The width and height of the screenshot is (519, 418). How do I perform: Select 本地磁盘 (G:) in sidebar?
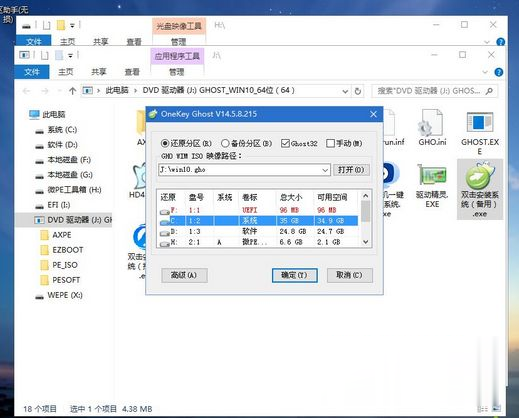click(64, 175)
